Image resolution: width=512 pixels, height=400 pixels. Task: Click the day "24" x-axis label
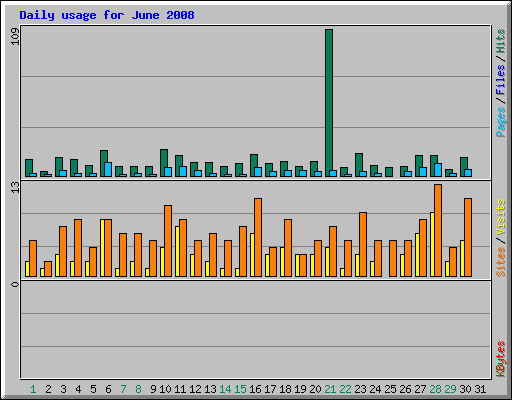375,389
